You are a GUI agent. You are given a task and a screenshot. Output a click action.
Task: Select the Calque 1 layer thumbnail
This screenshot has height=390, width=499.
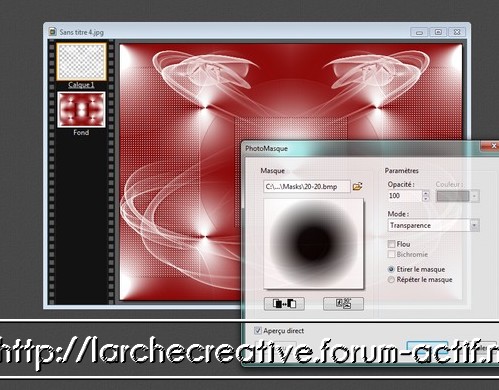point(81,62)
